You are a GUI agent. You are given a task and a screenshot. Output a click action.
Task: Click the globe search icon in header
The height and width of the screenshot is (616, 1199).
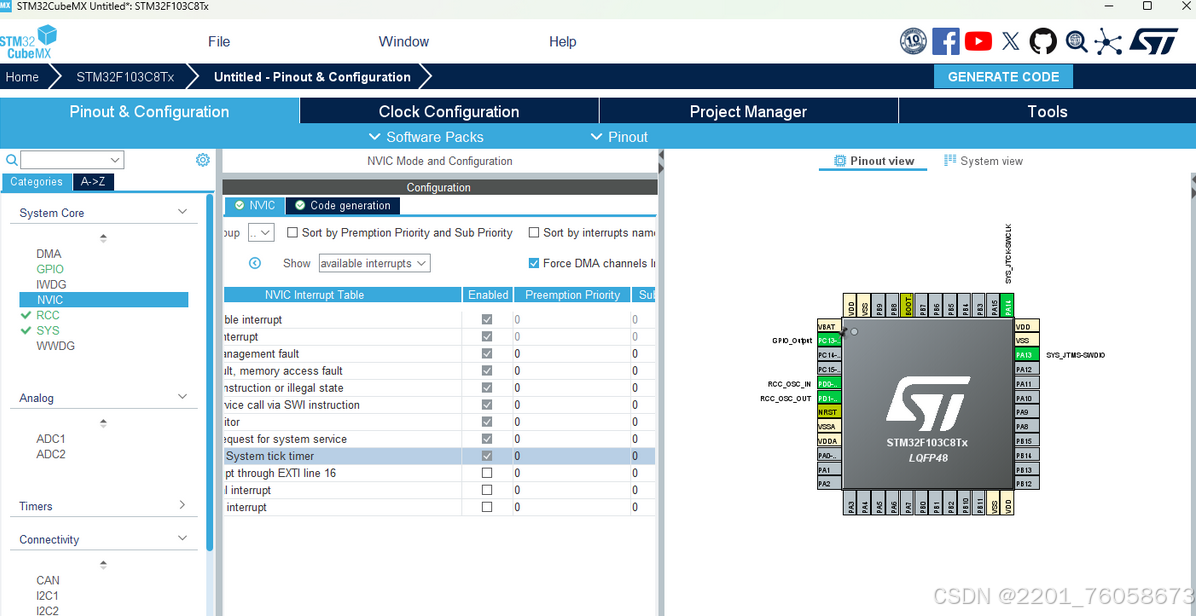pos(1077,41)
